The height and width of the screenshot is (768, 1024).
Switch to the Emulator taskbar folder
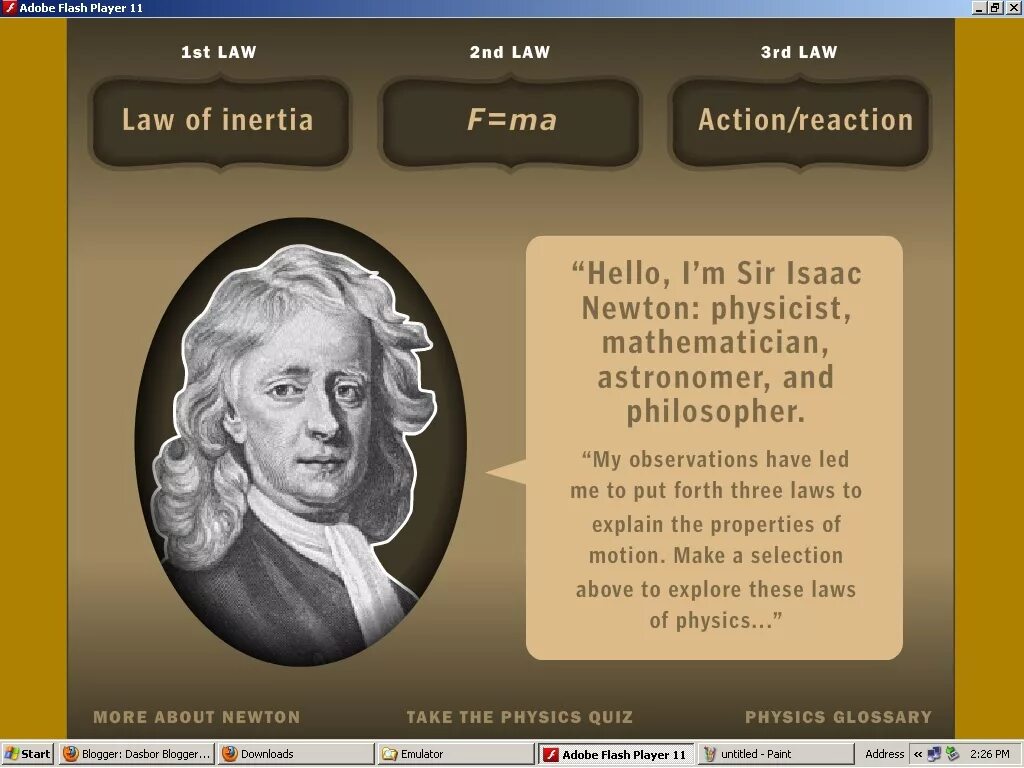[456, 754]
